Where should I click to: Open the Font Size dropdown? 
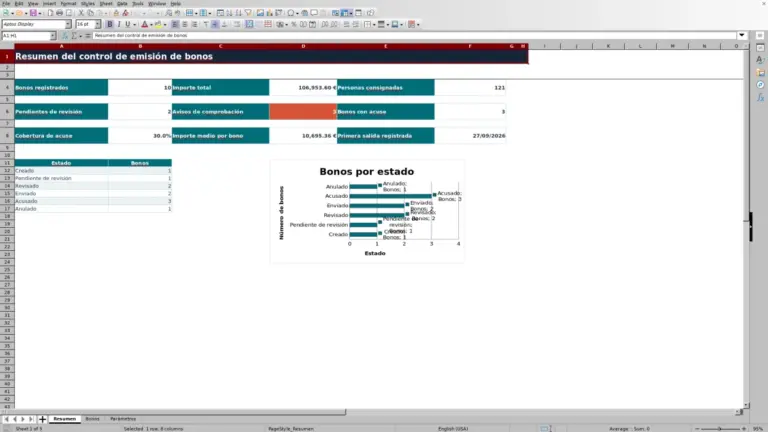click(97, 24)
